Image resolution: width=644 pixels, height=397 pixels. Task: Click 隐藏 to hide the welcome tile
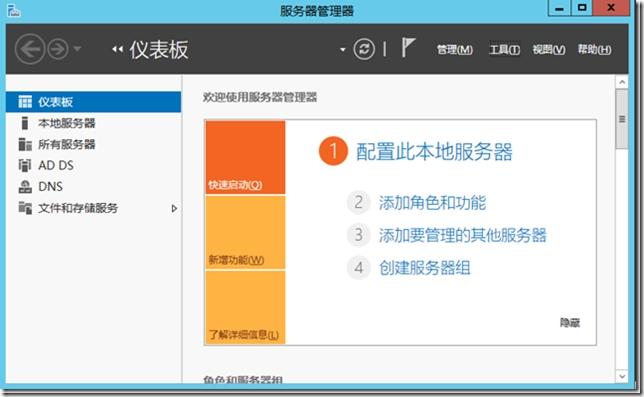(570, 323)
